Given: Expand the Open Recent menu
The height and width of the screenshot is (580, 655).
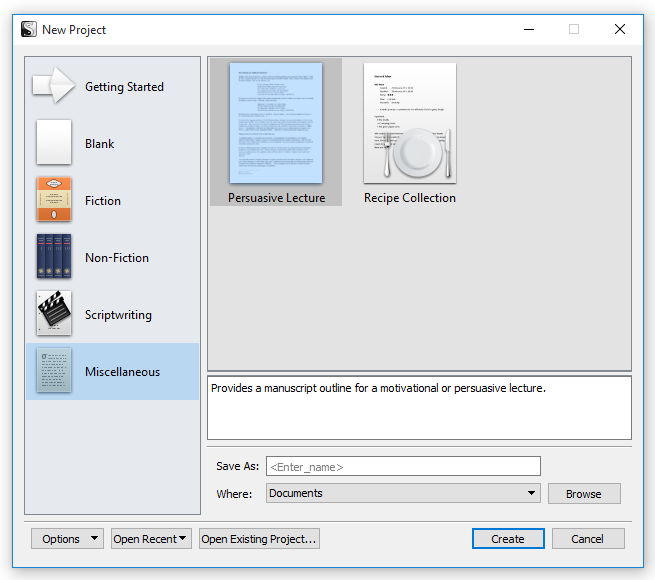Looking at the screenshot, I should click(151, 539).
